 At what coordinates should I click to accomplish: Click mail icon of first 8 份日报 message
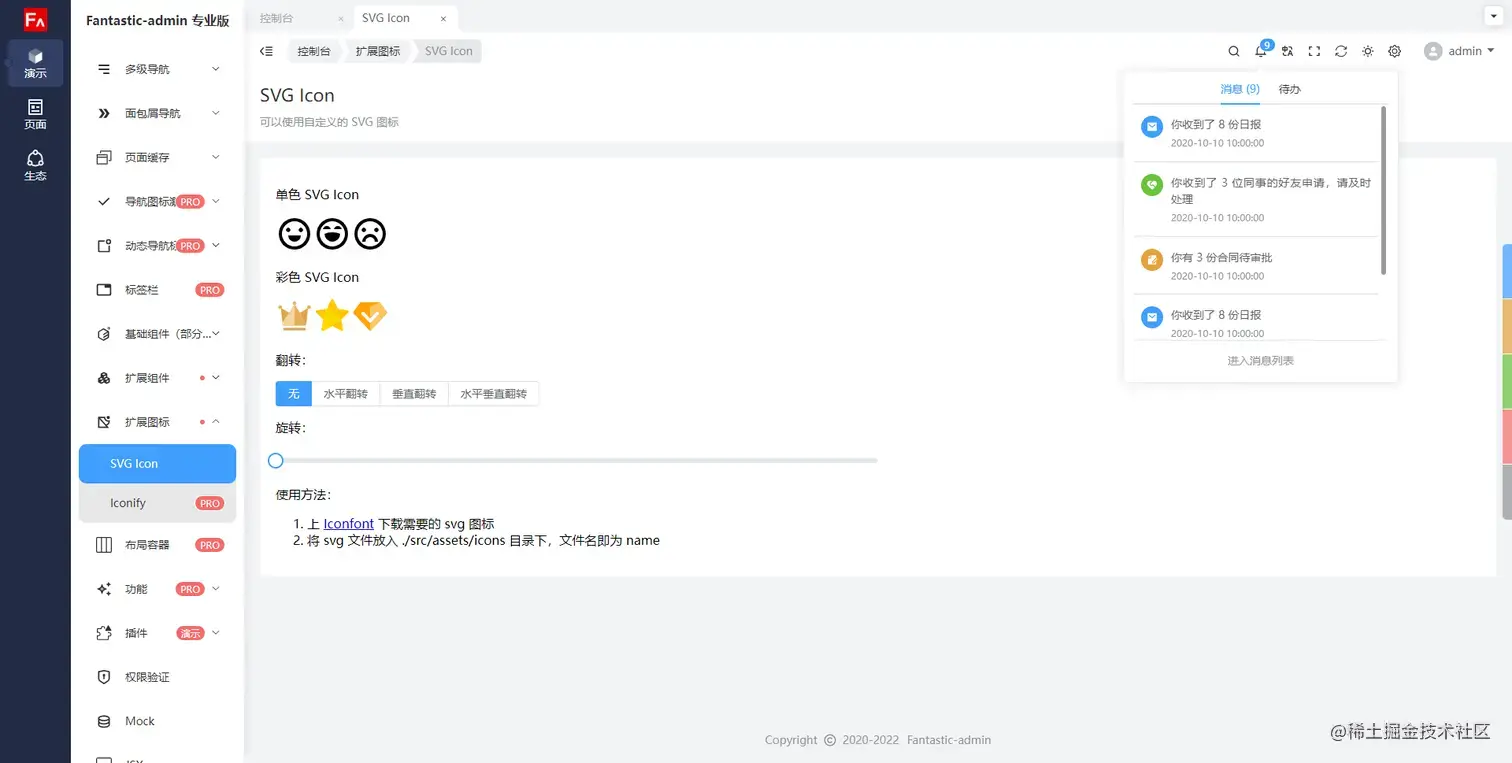pos(1152,126)
